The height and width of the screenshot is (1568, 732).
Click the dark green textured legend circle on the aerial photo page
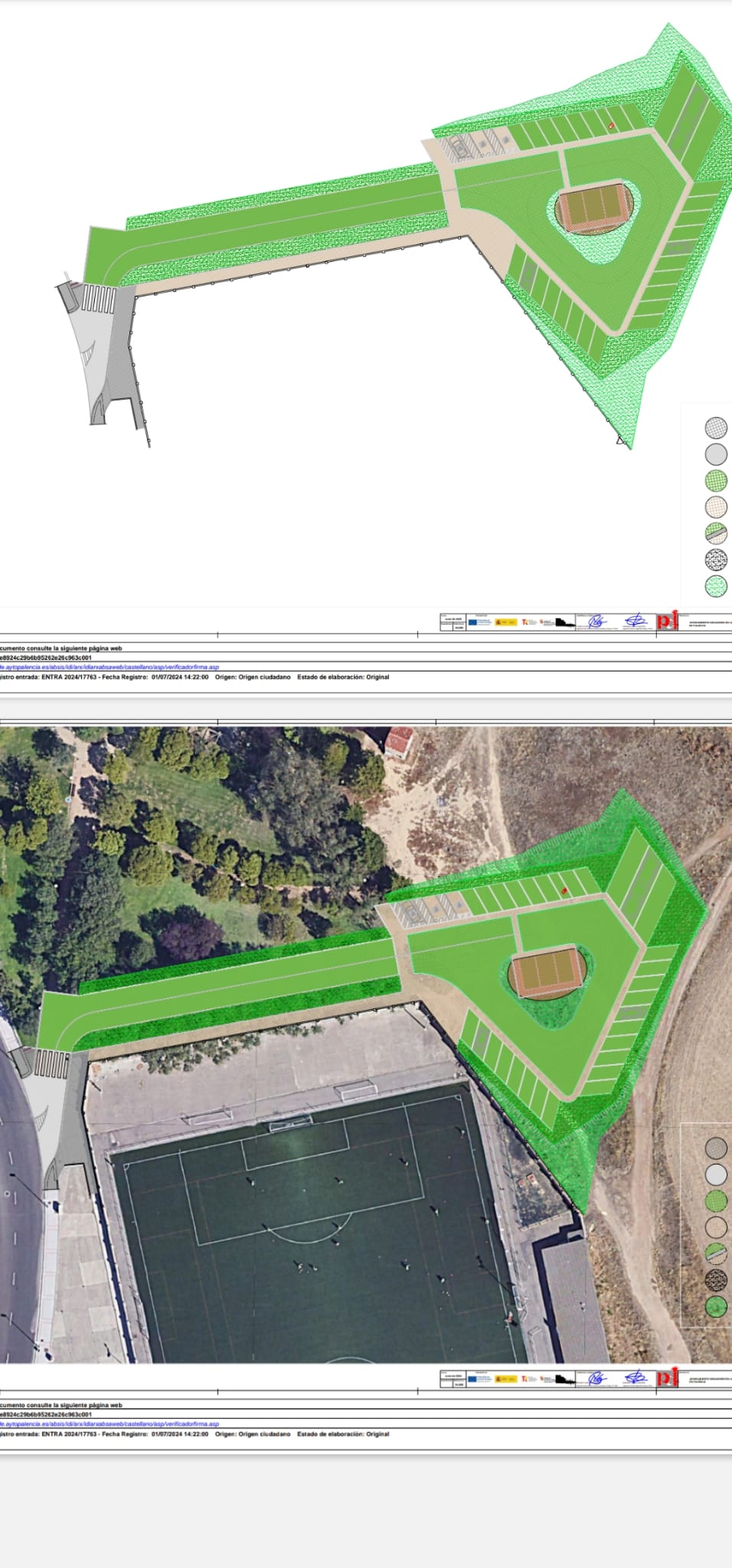click(716, 1305)
